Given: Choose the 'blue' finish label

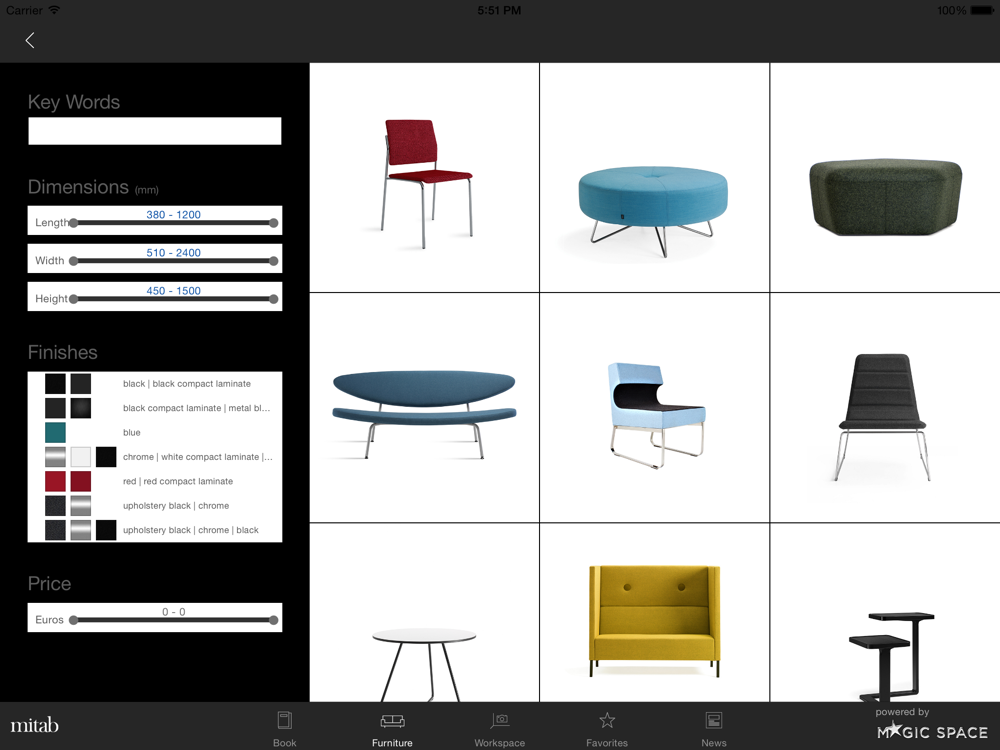Looking at the screenshot, I should (x=131, y=432).
